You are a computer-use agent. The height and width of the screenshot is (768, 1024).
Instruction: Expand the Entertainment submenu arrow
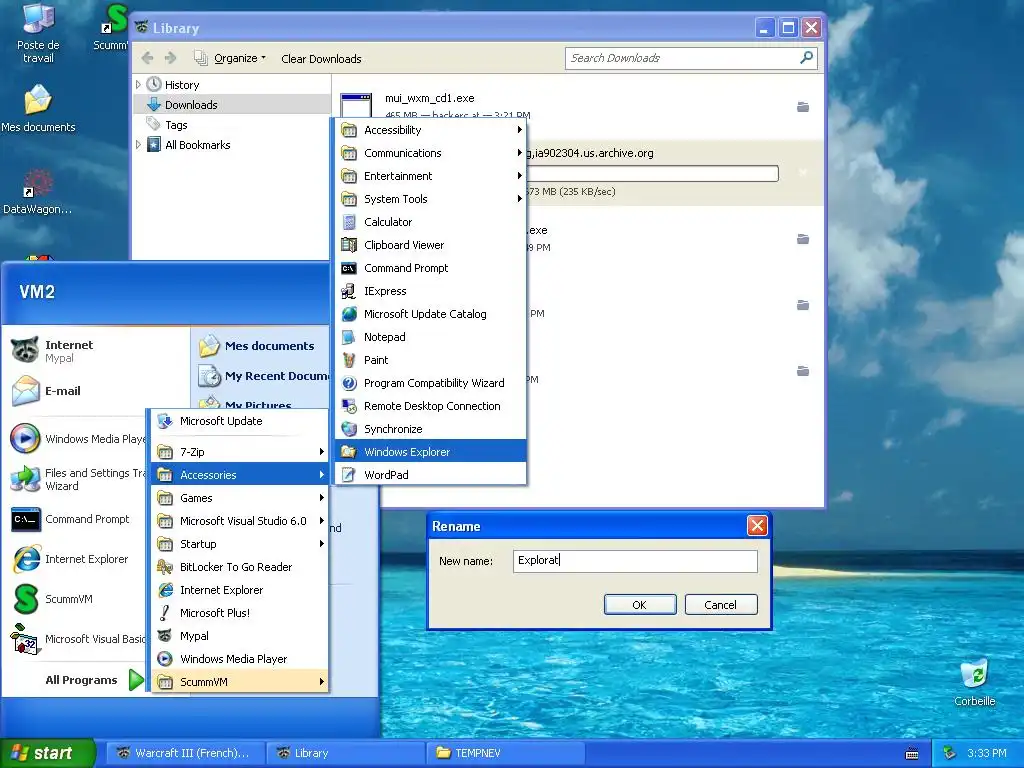519,176
